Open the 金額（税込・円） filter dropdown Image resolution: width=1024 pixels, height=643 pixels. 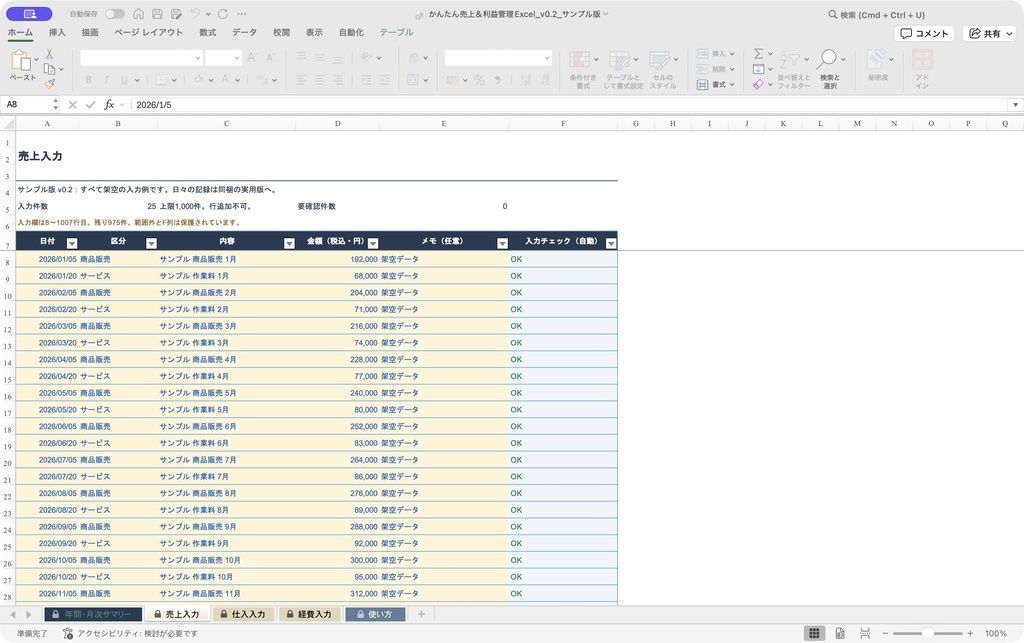(373, 243)
